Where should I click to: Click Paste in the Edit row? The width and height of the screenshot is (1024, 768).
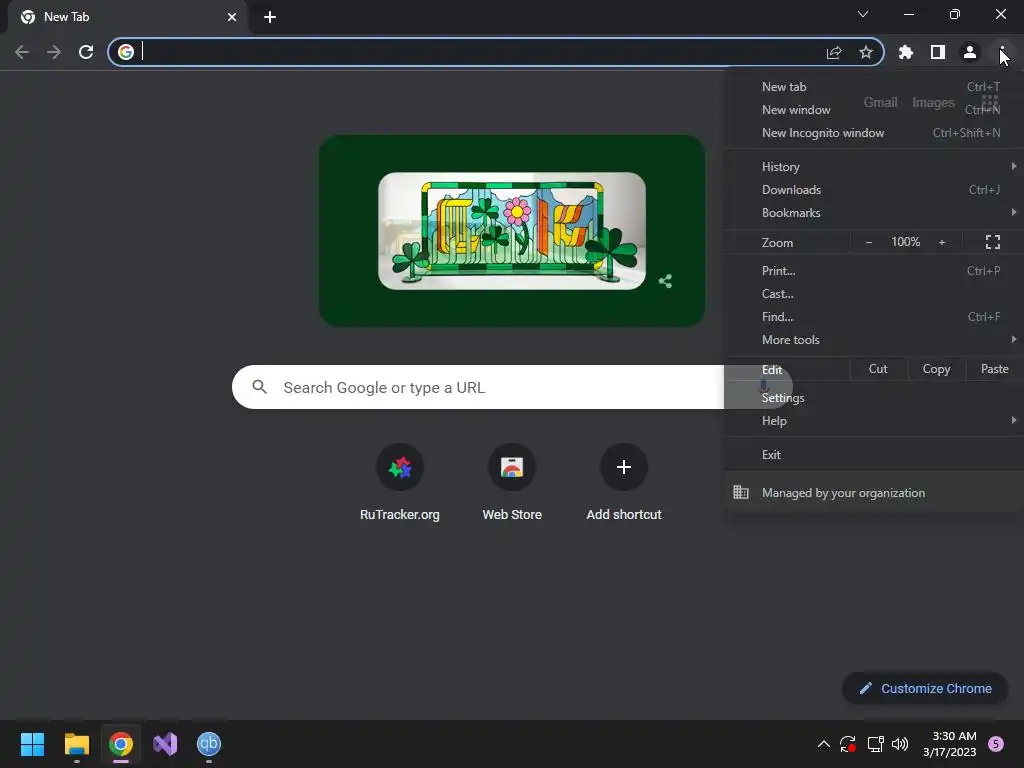pyautogui.click(x=994, y=369)
